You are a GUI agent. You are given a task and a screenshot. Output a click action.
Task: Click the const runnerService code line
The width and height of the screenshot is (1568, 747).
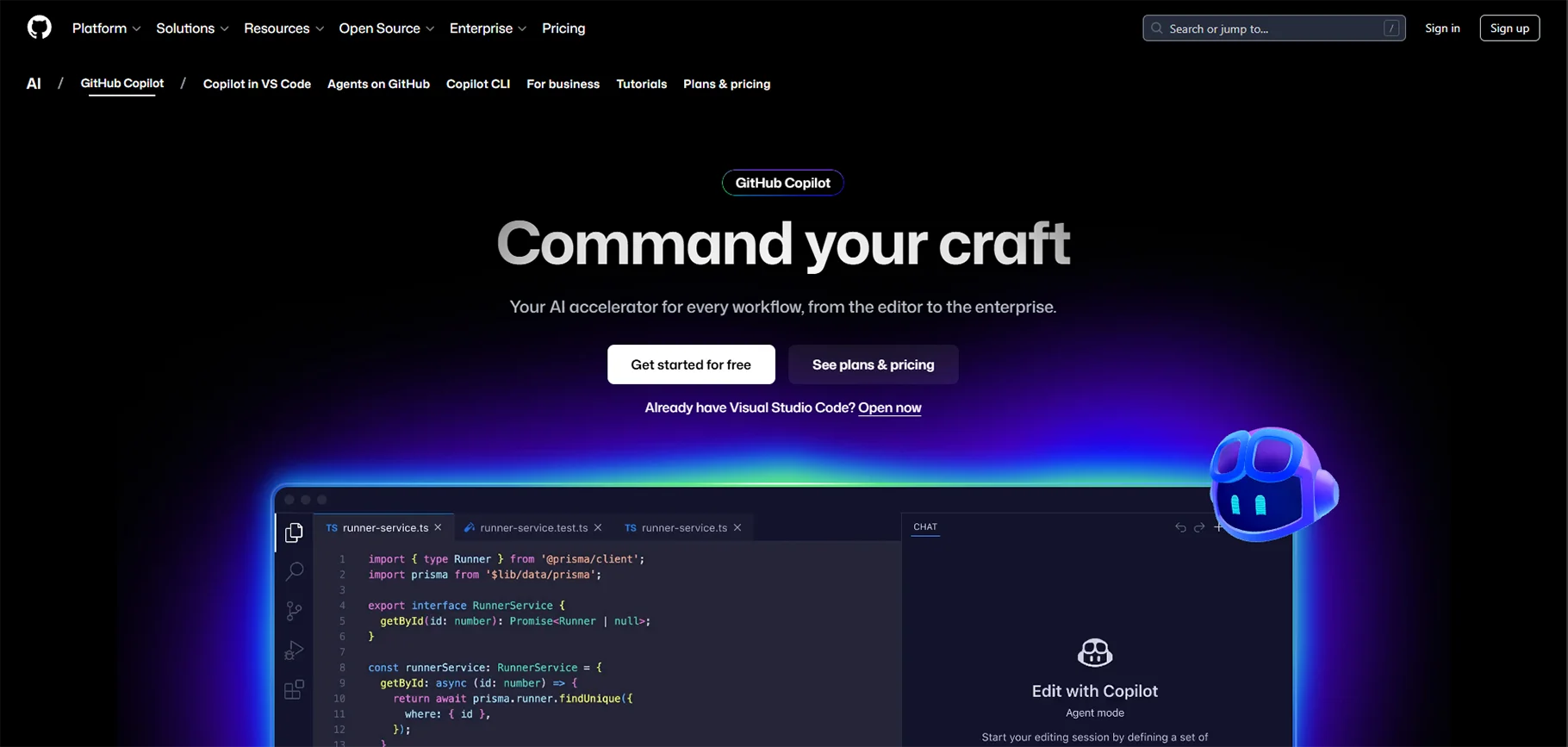485,668
